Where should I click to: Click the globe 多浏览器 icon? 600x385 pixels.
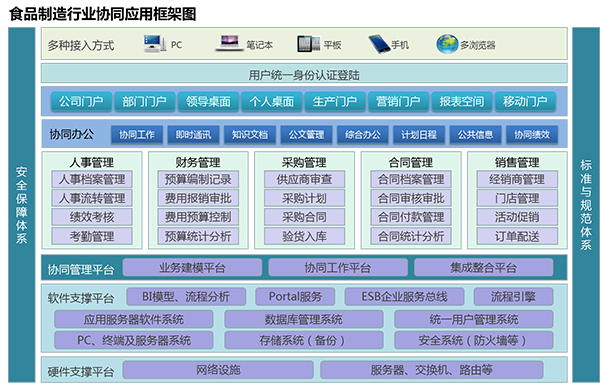pos(447,44)
